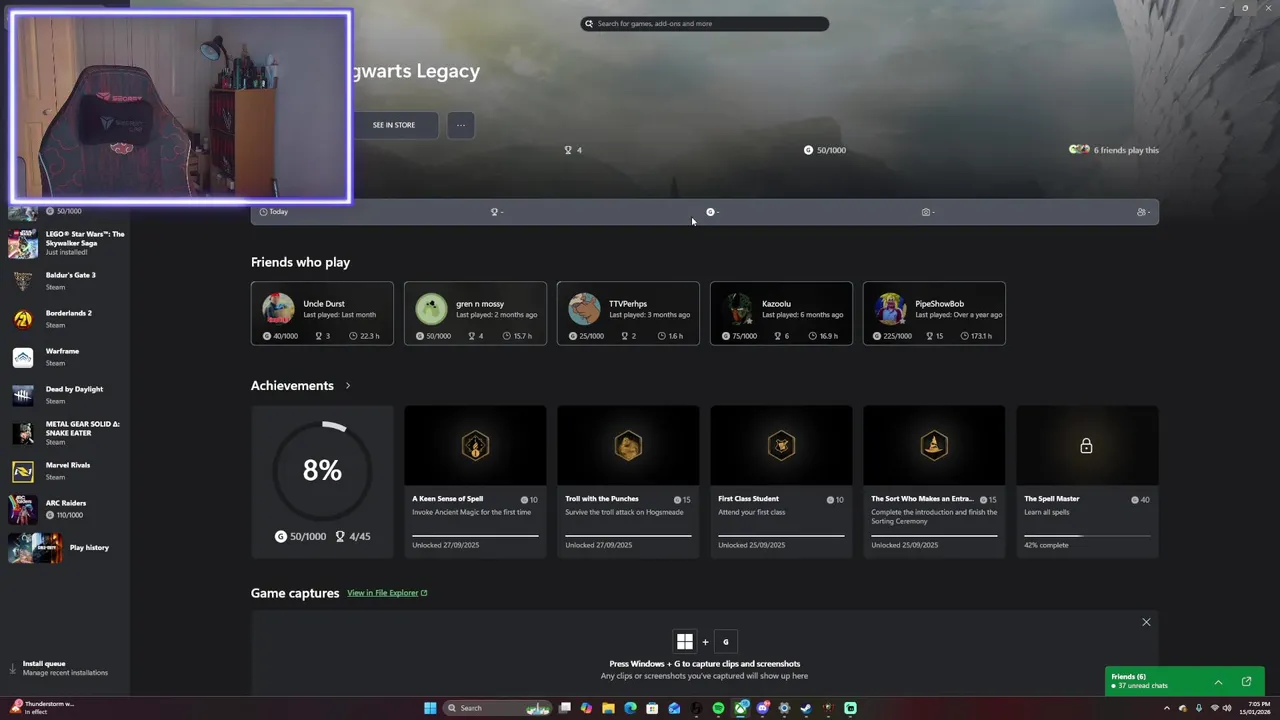Image resolution: width=1280 pixels, height=720 pixels.
Task: Select the gamerscore tab in activity bar
Action: 712,212
